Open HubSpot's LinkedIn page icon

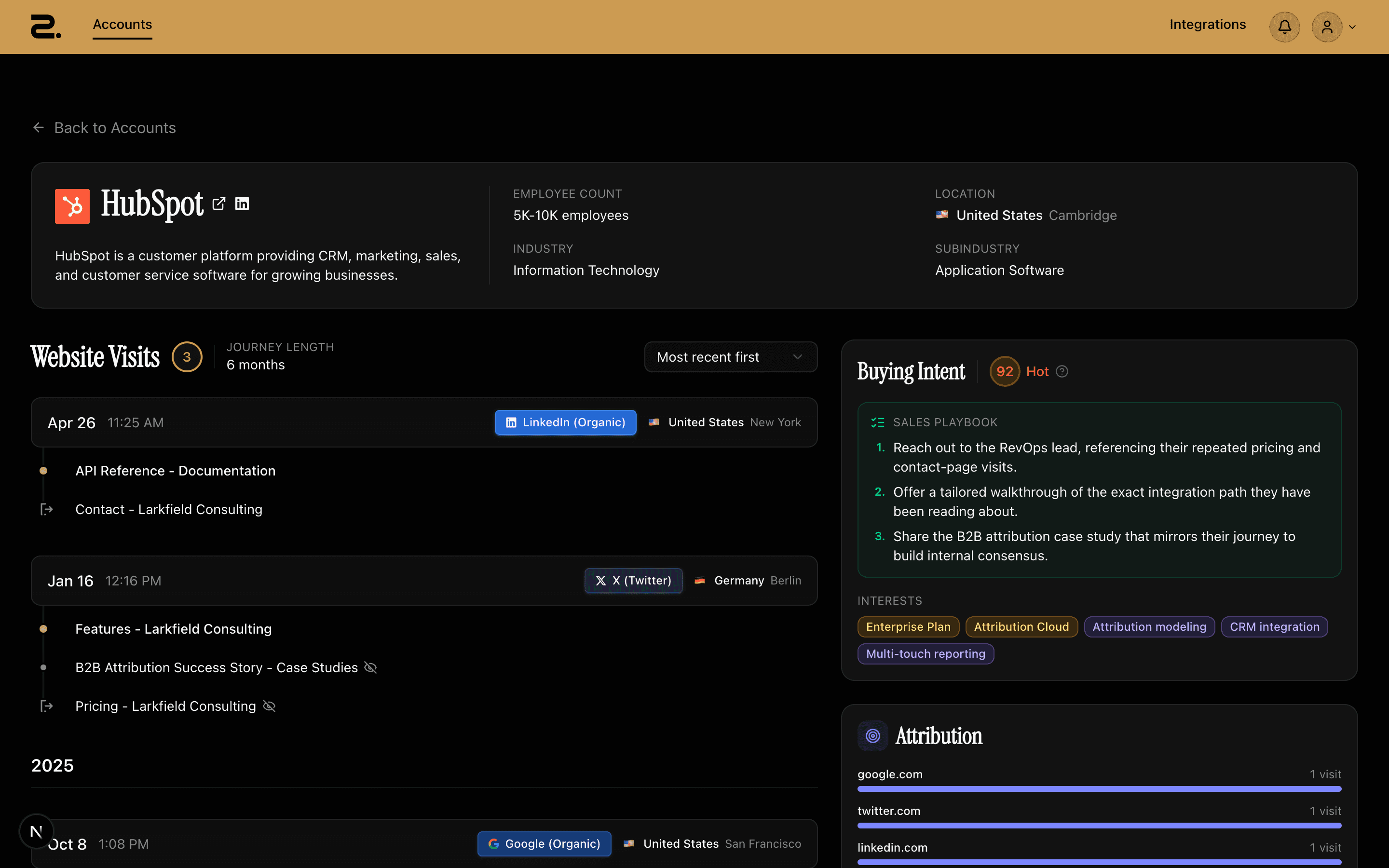click(242, 204)
